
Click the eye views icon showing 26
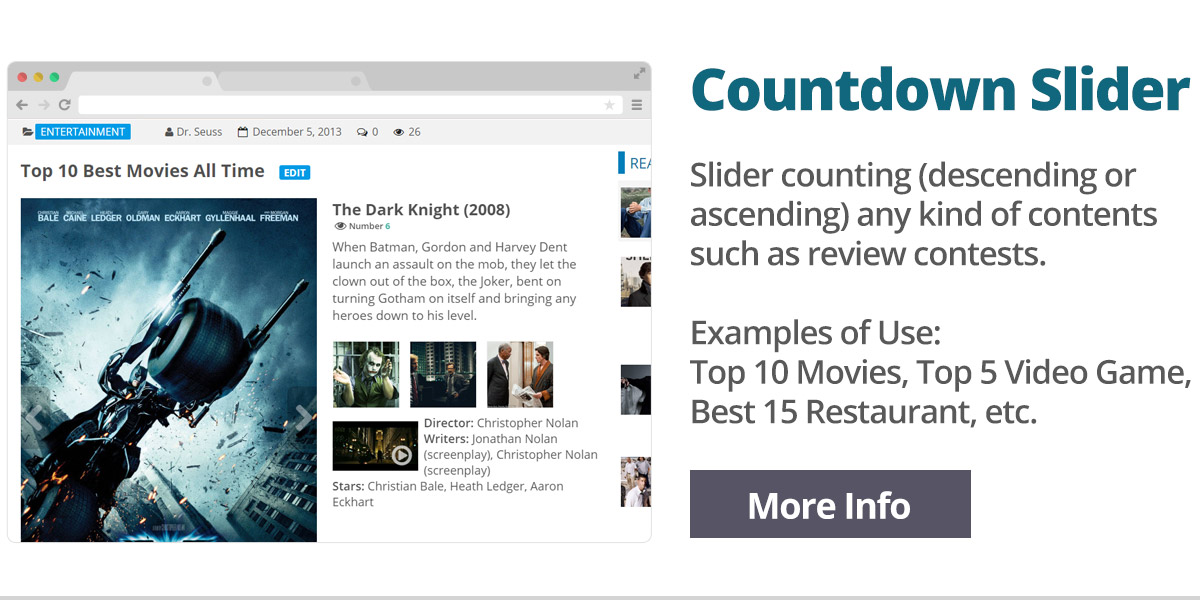pos(399,132)
